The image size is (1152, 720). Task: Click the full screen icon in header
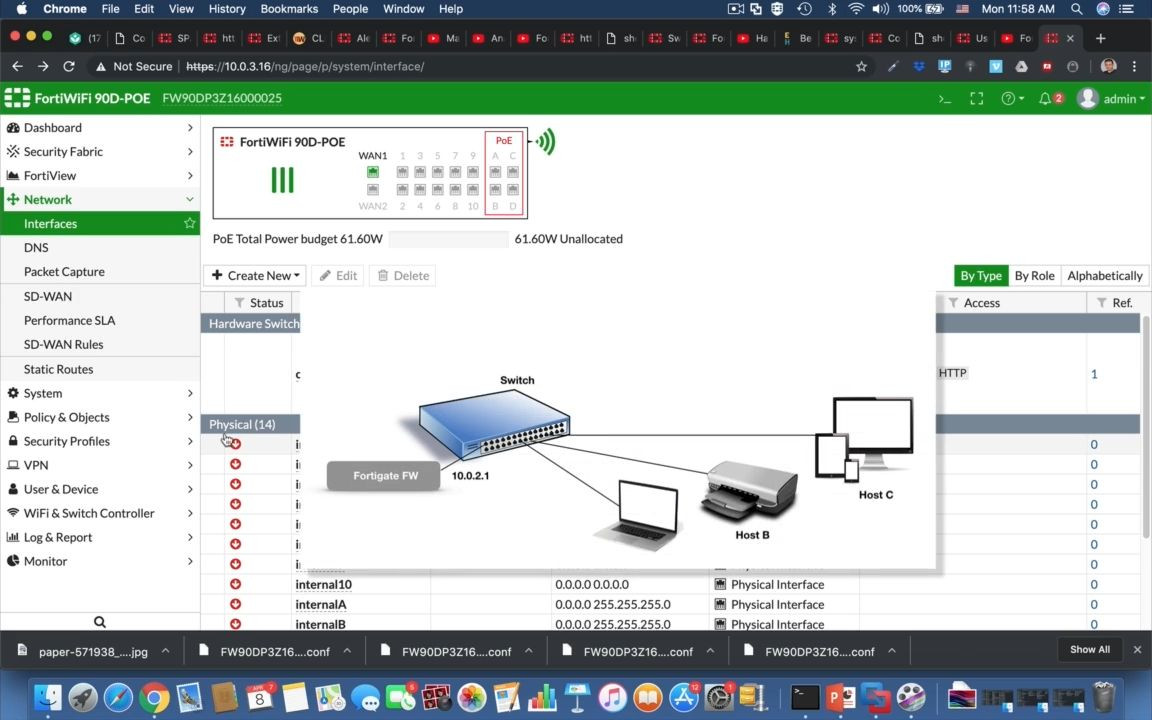coord(977,99)
